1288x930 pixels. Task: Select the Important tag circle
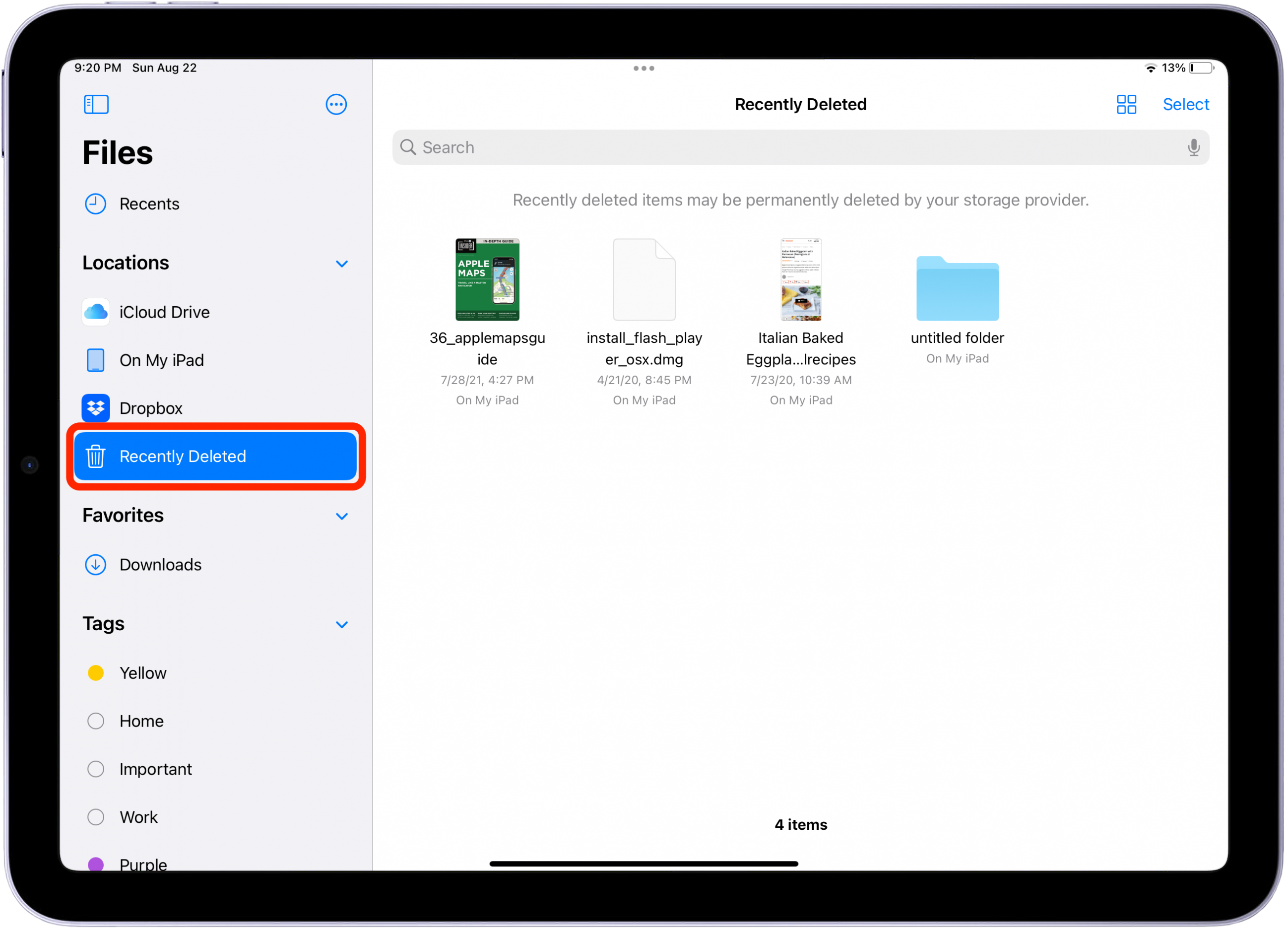point(95,769)
